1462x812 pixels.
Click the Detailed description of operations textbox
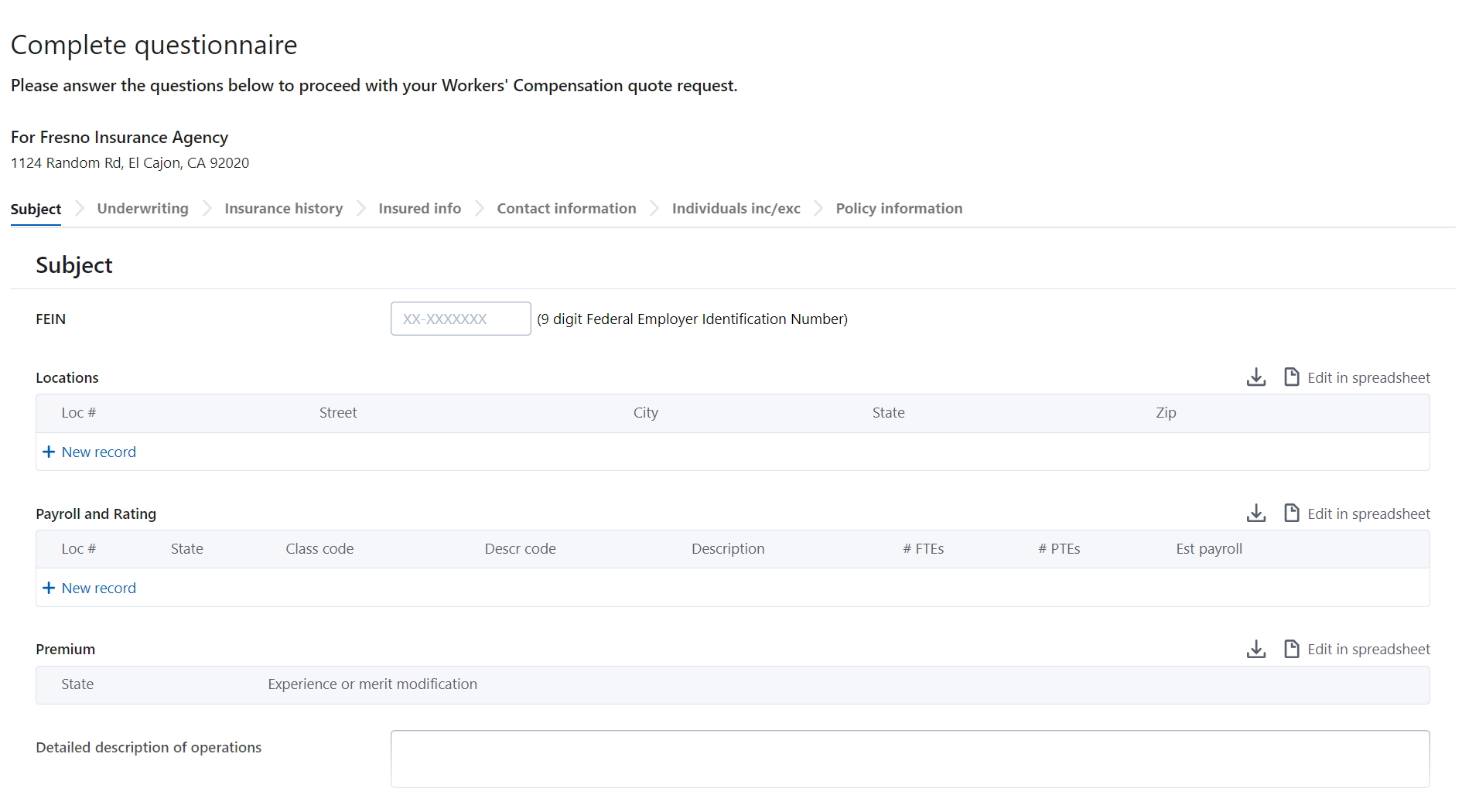pyautogui.click(x=910, y=759)
